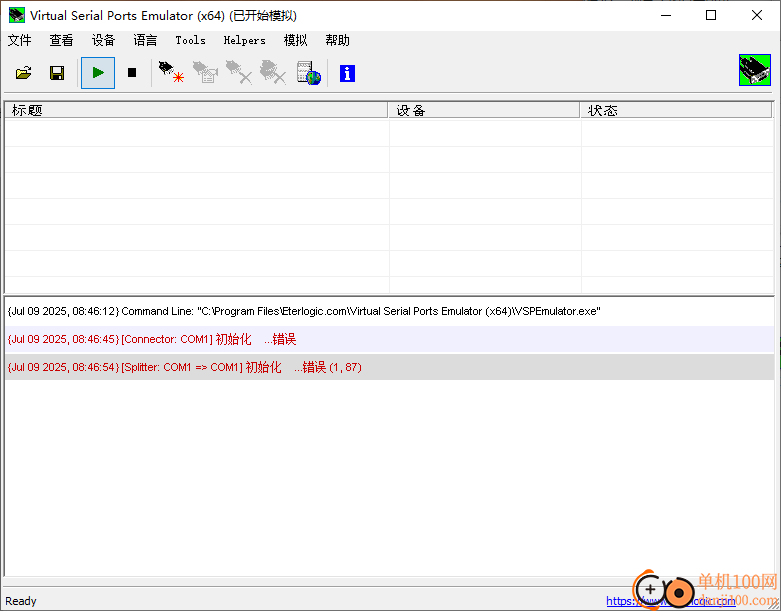Screen dimensions: 781x611
Task: Stop emulation with the black square button
Action: click(x=132, y=73)
